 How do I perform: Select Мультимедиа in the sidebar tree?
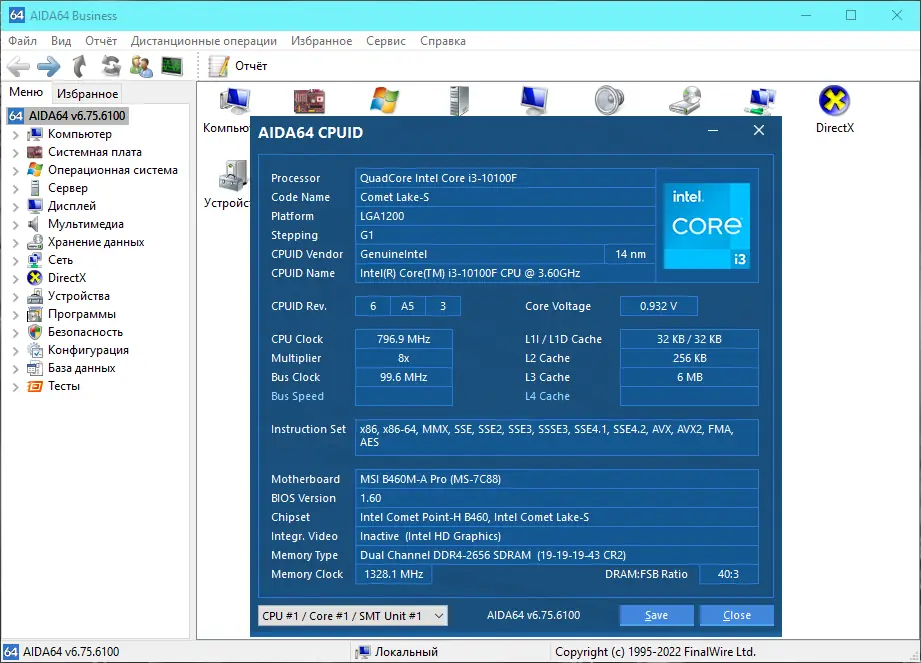coord(86,224)
